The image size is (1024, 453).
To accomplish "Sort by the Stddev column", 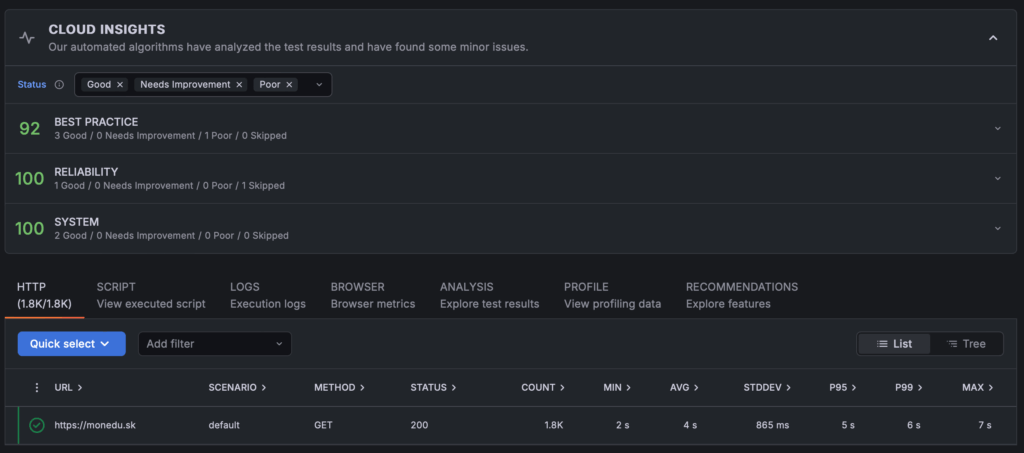I will pyautogui.click(x=767, y=388).
